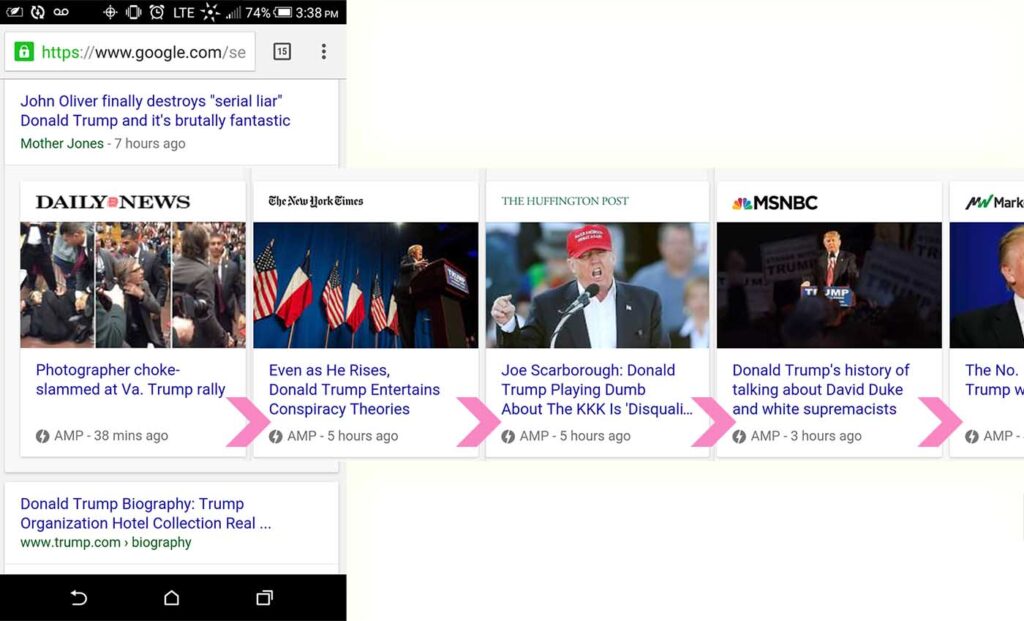Tap AMP bolt icon on Huffington Post card
The image size is (1024, 621).
[508, 436]
